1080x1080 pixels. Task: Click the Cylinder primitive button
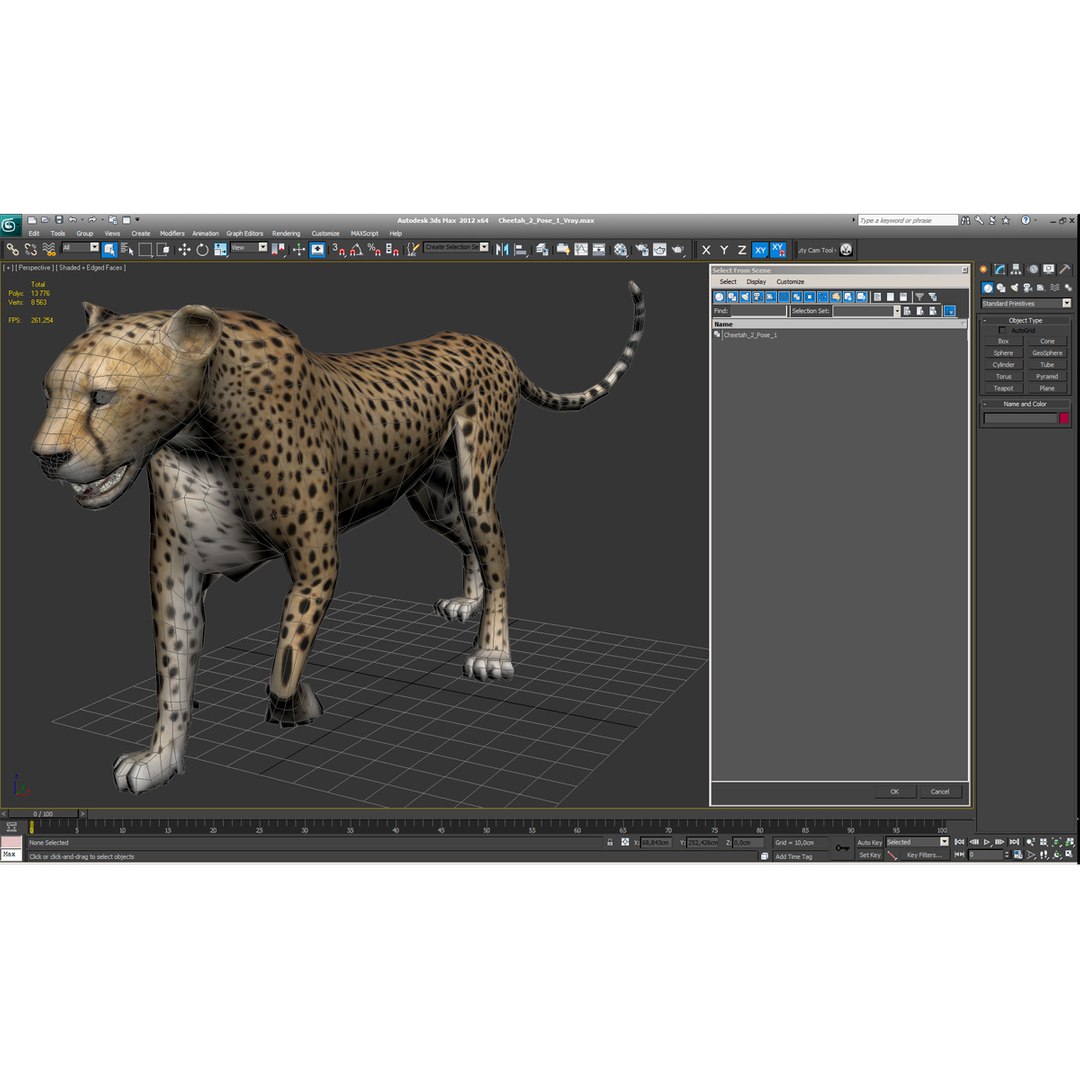(1004, 365)
